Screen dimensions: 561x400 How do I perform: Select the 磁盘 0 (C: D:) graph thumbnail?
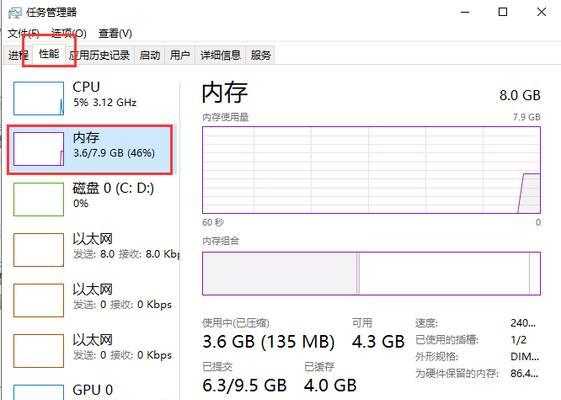coord(39,199)
